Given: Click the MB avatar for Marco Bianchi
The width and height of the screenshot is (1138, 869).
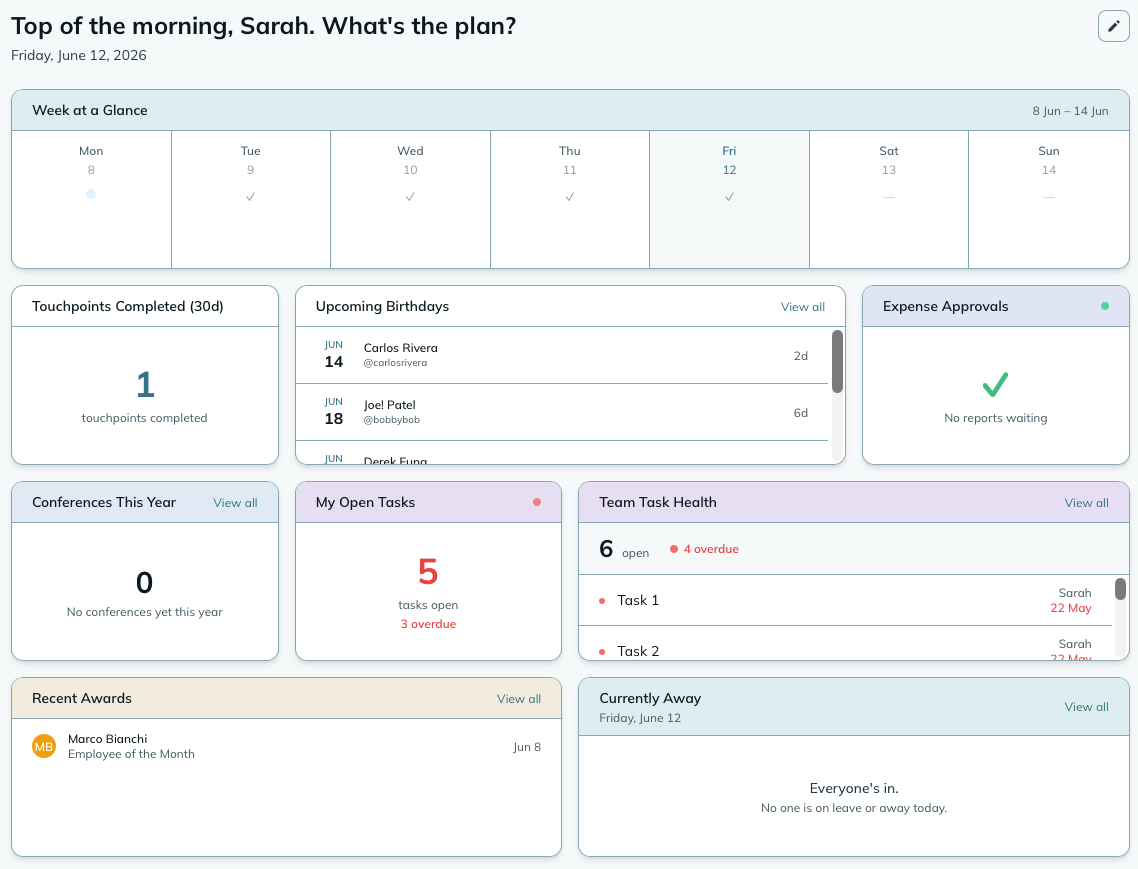Looking at the screenshot, I should (44, 746).
